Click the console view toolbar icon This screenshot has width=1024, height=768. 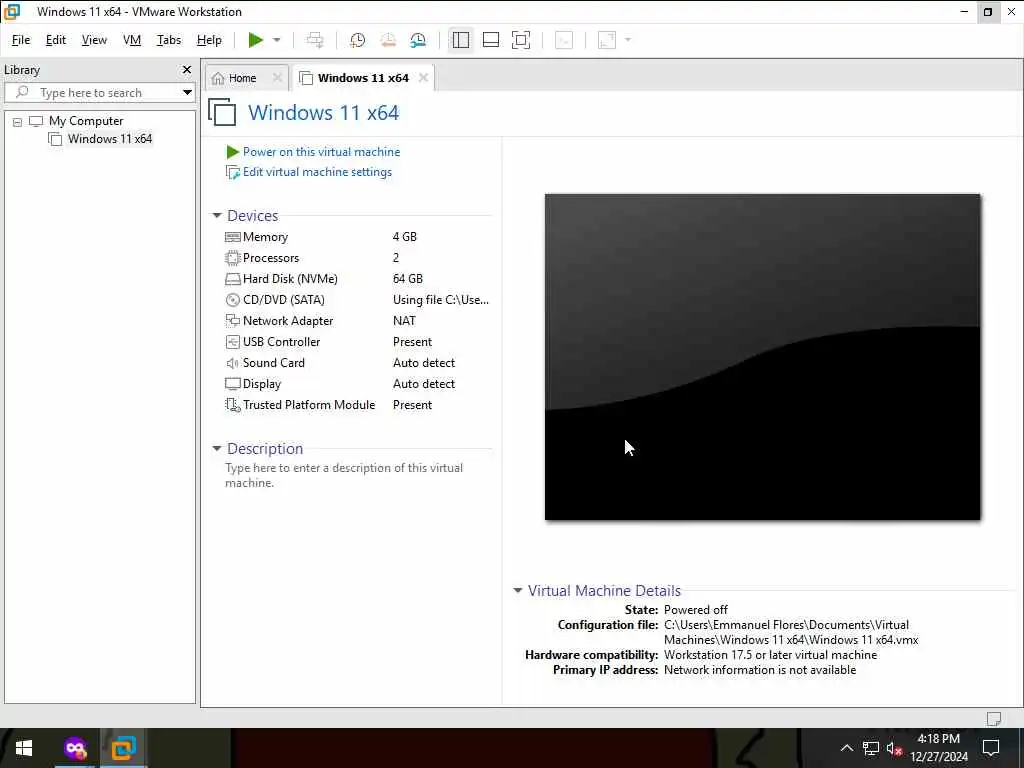[564, 40]
